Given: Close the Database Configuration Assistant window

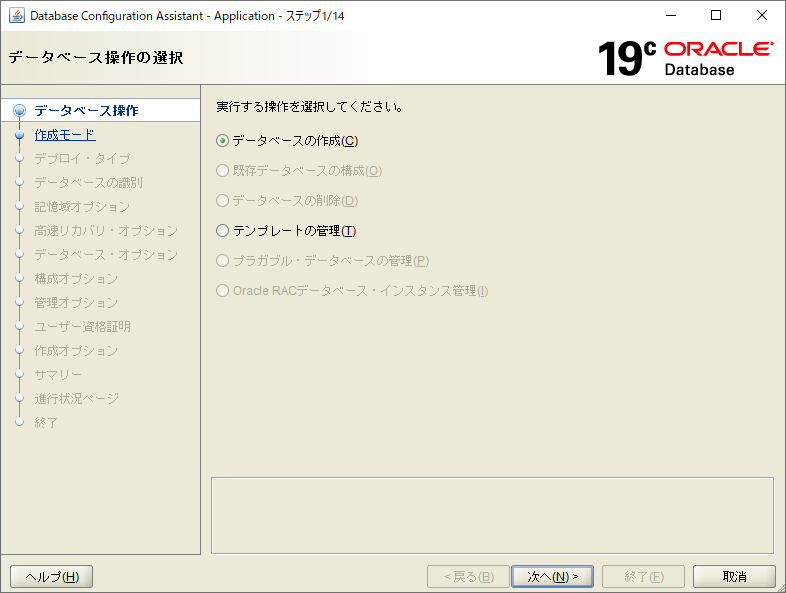Looking at the screenshot, I should tap(761, 16).
